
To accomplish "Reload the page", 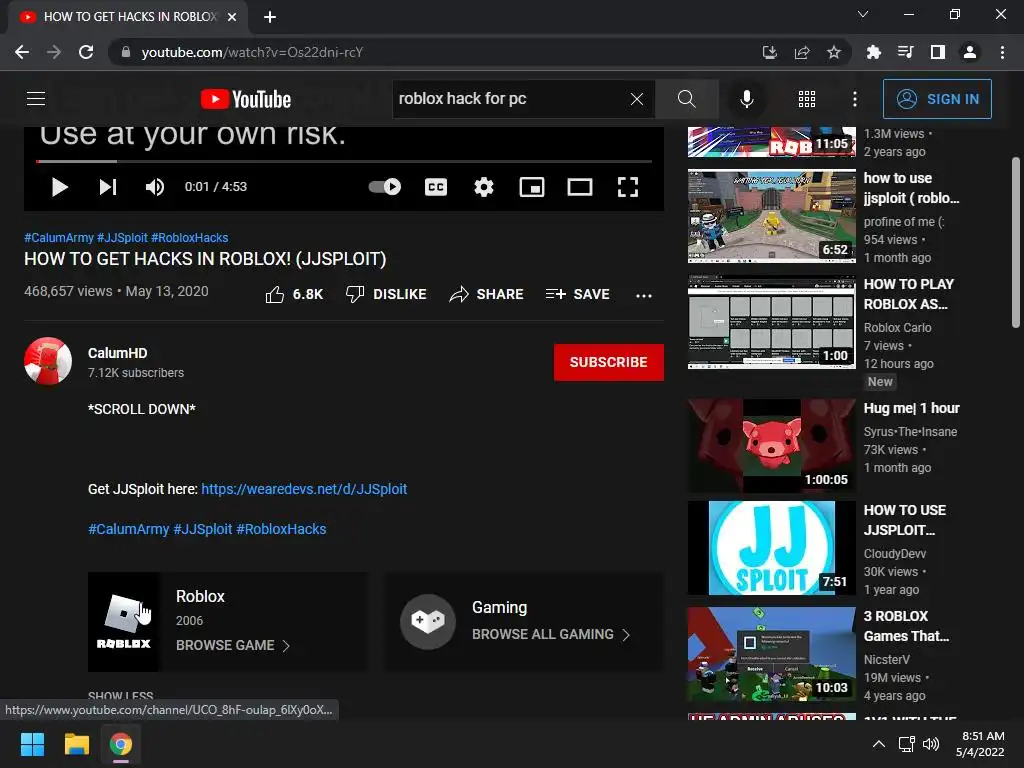I will click(x=86, y=52).
